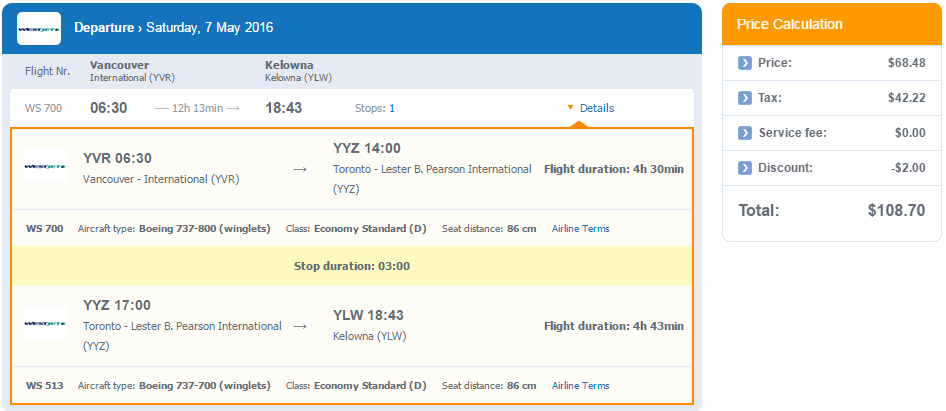946x411 pixels.
Task: Click the Price Calculation orange header
Action: (x=832, y=24)
